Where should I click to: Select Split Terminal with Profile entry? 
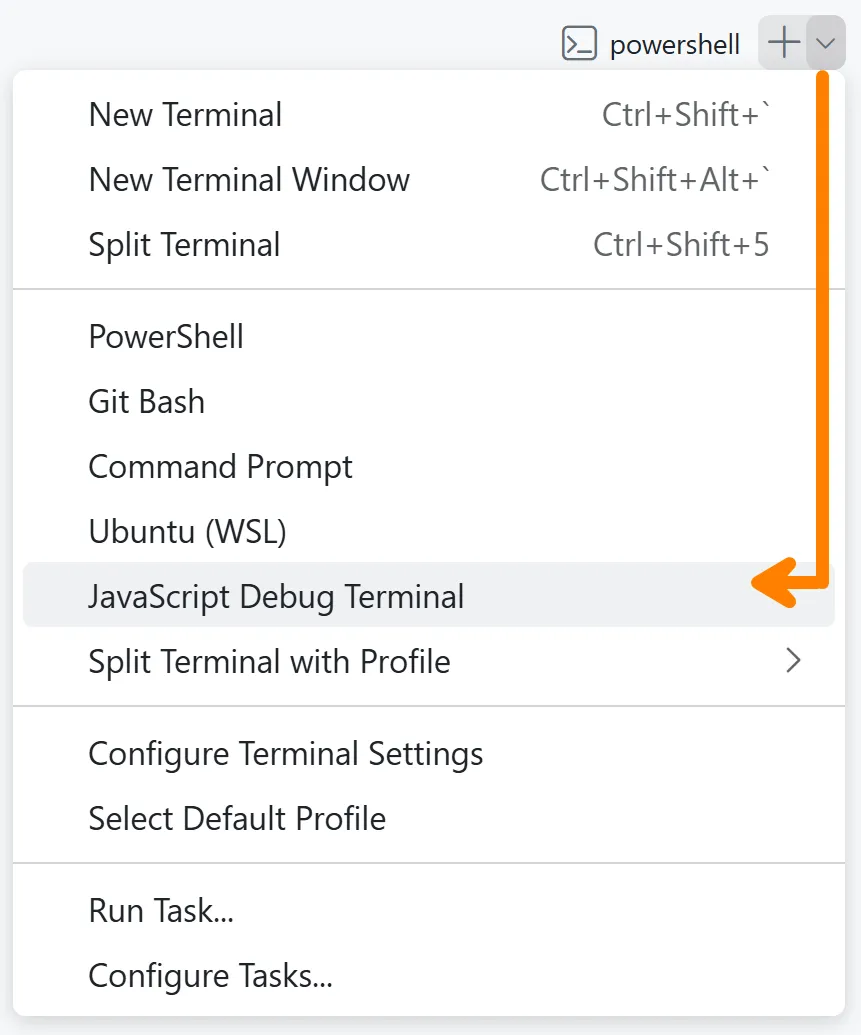270,661
